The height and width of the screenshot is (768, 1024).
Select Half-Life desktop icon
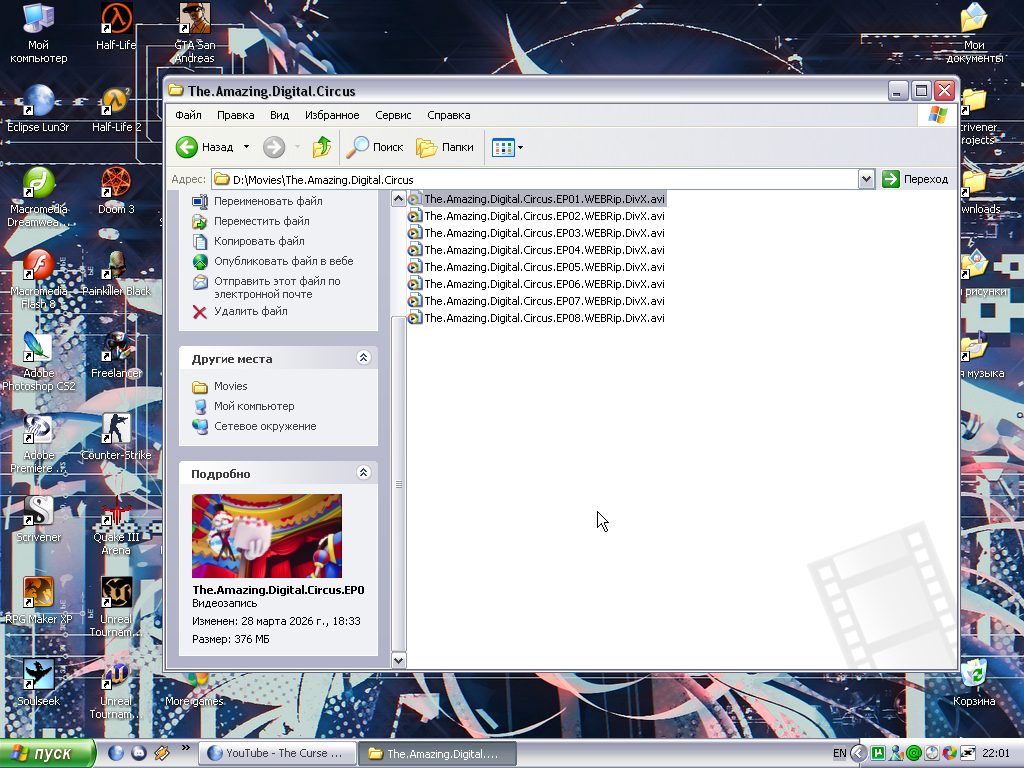(116, 26)
